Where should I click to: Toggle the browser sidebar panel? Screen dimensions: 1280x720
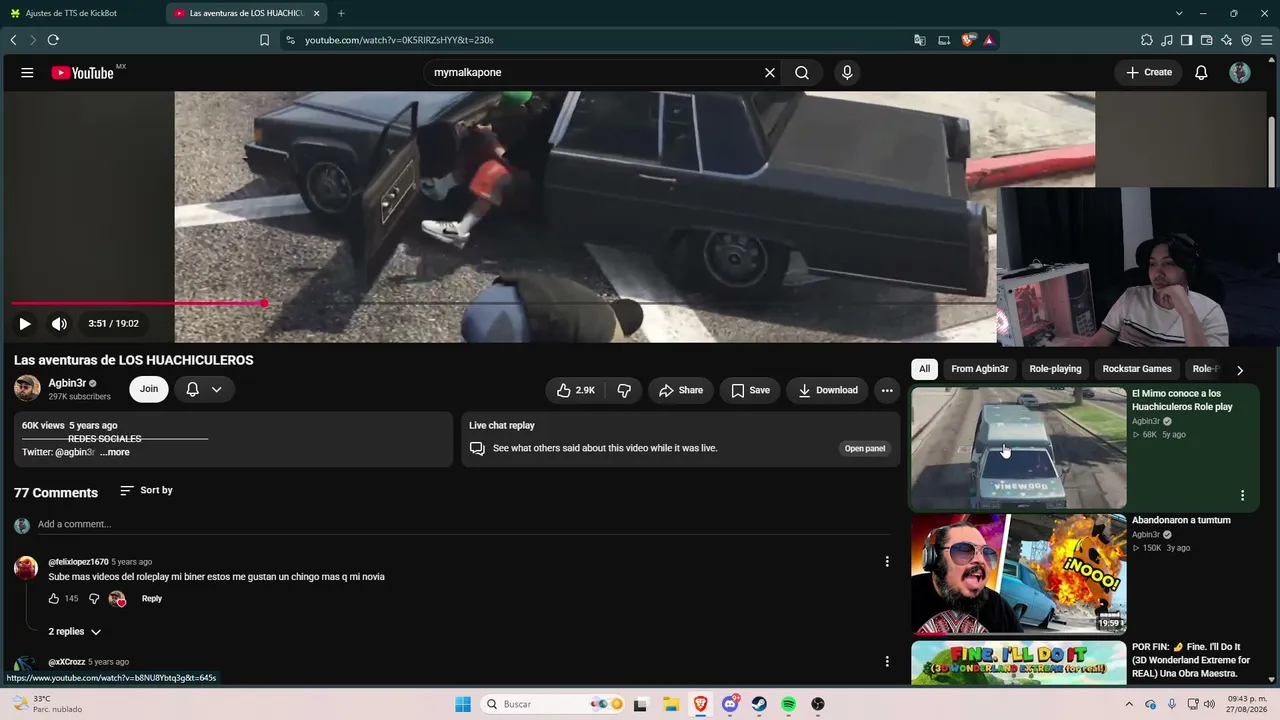pyautogui.click(x=1186, y=40)
